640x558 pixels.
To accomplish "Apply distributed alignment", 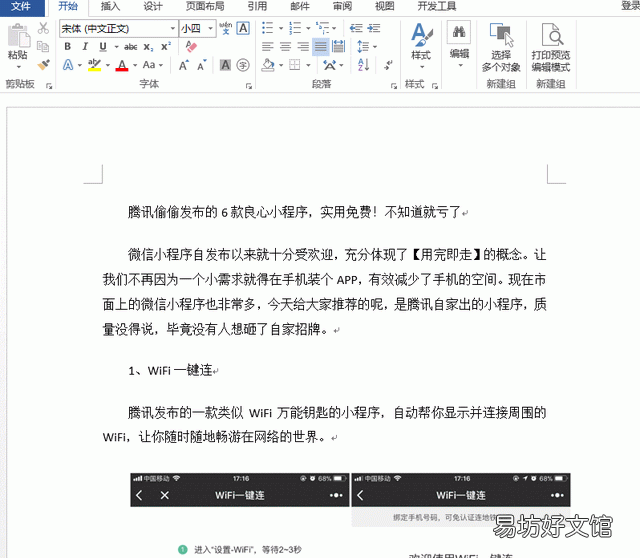I will 338,47.
